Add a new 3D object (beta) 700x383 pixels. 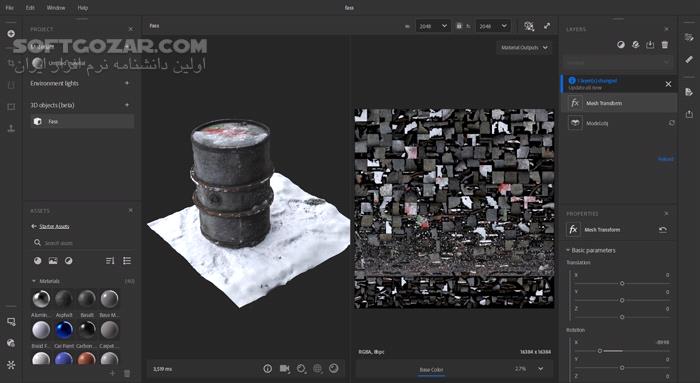(x=127, y=105)
